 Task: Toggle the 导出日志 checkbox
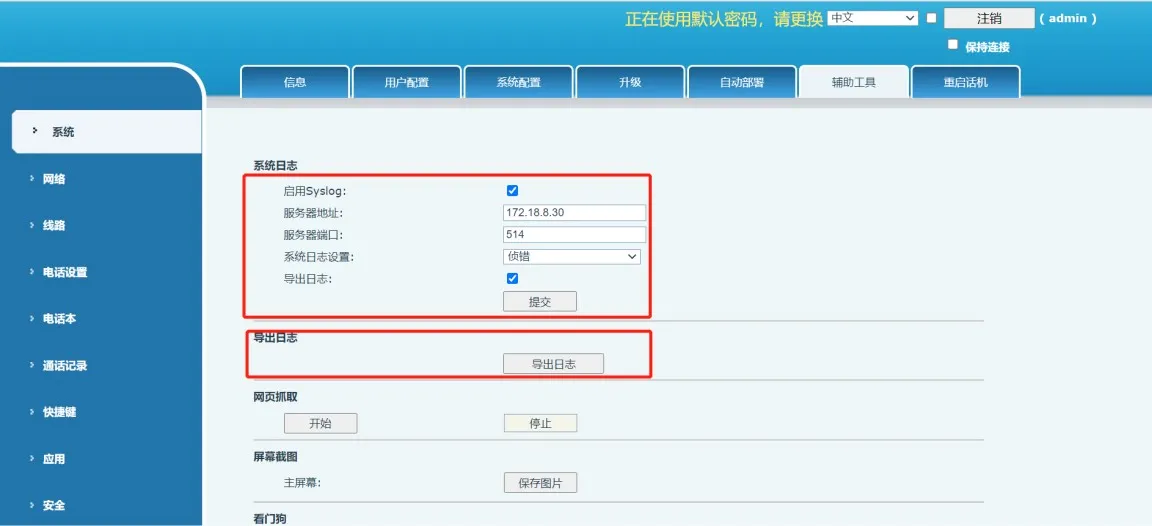point(513,279)
